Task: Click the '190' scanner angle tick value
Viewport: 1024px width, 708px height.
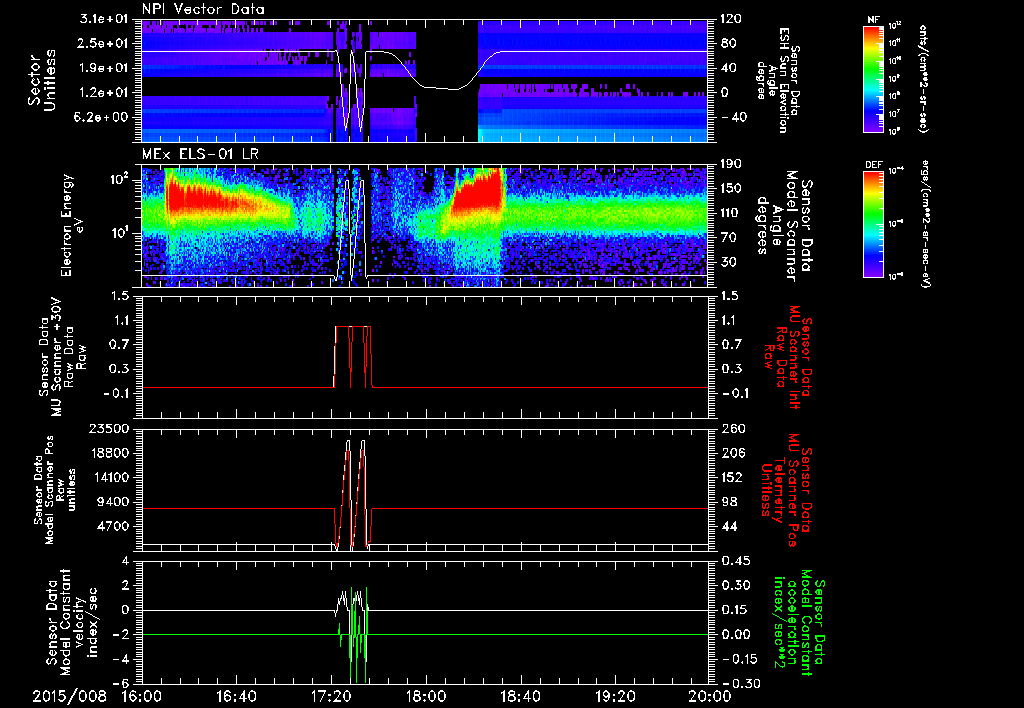Action: tap(732, 164)
